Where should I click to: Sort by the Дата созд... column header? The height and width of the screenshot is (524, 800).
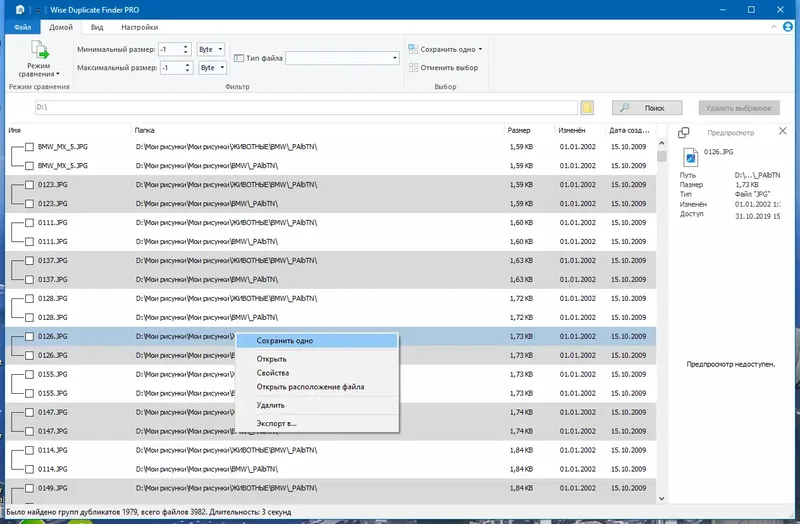tap(631, 131)
